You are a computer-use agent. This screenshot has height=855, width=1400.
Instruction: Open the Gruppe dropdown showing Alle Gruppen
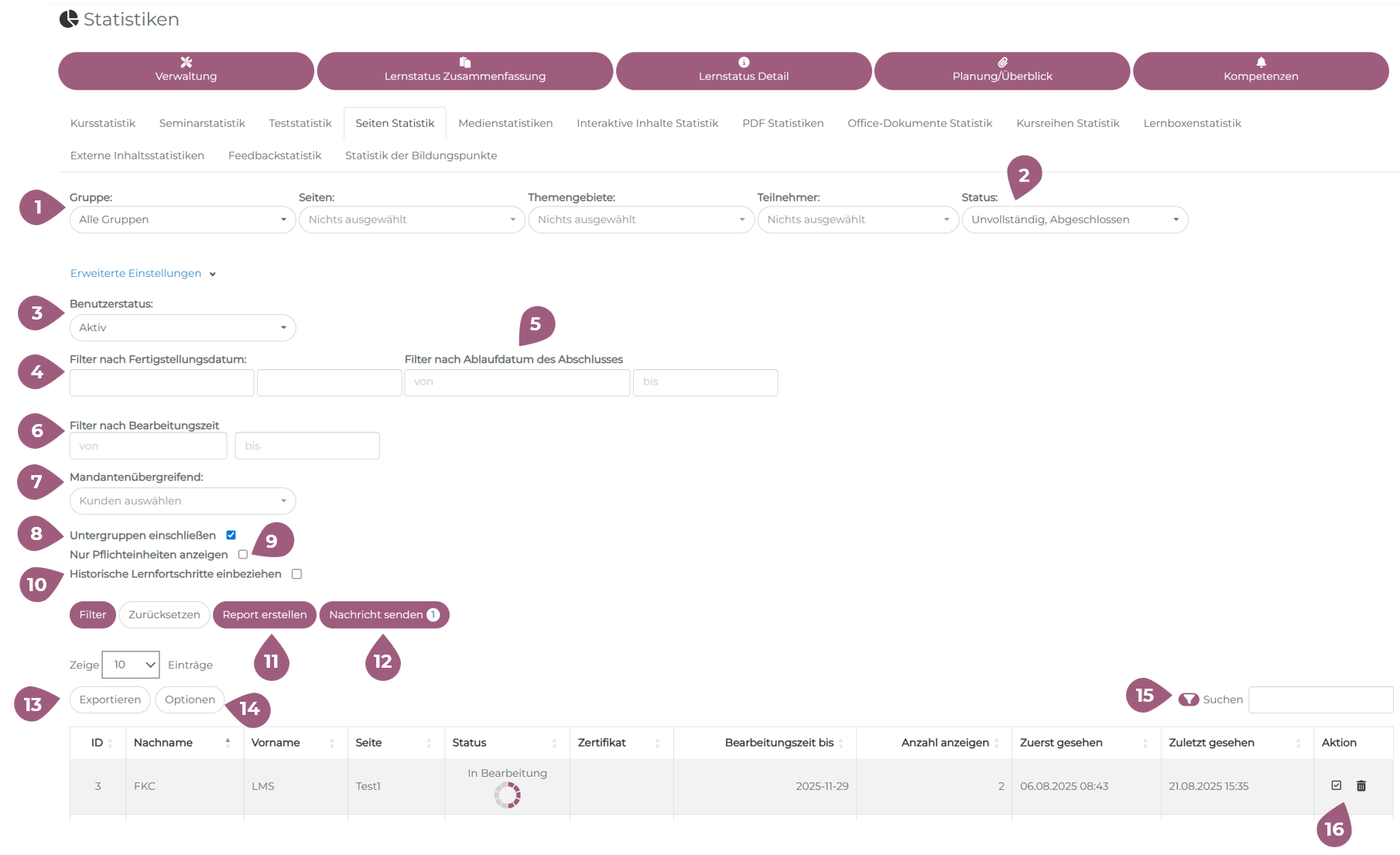coord(182,220)
